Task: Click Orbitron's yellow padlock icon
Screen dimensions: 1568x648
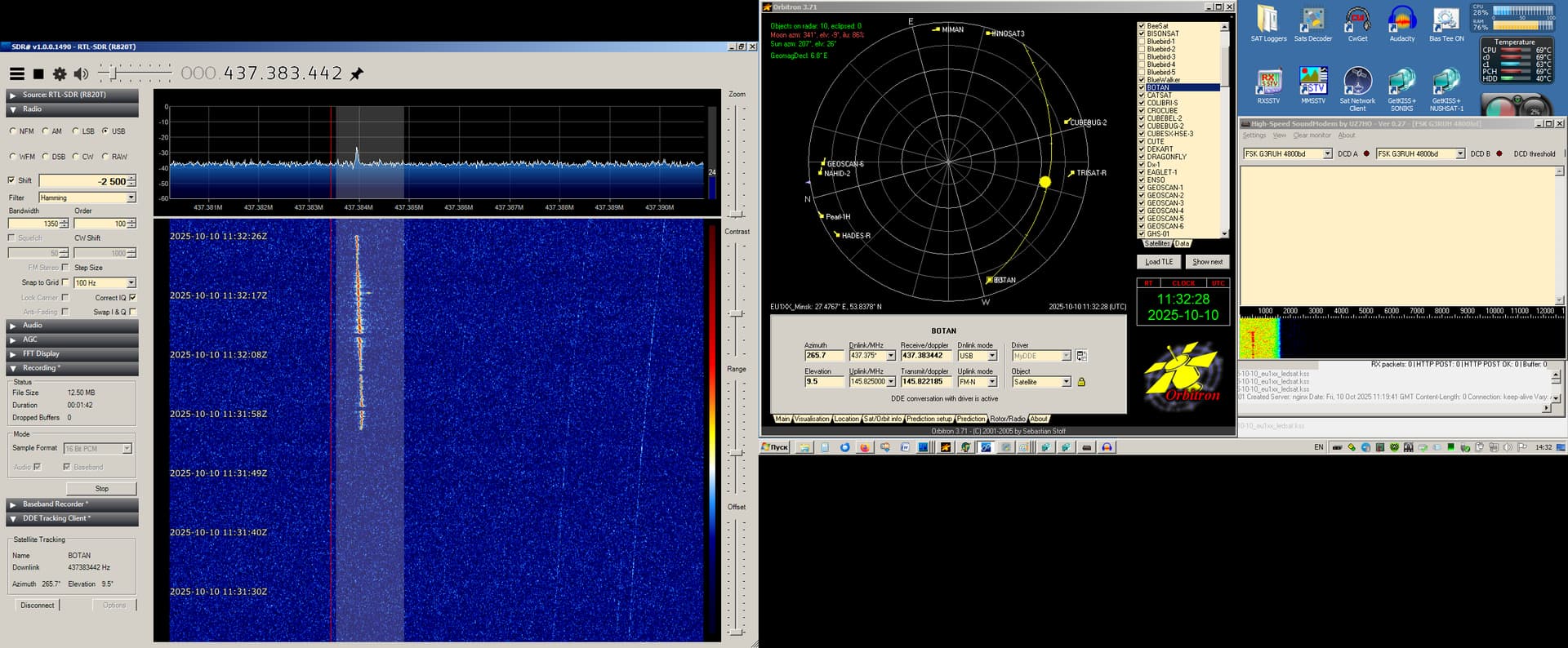Action: (1081, 382)
